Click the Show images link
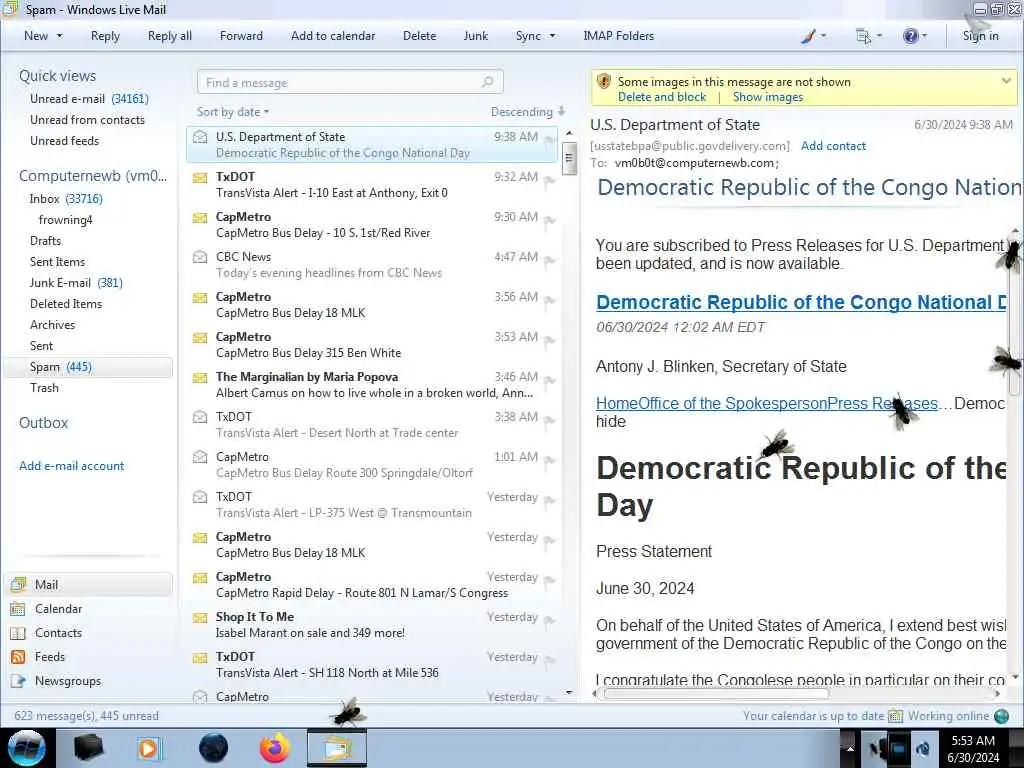Screen dimensions: 1024x768 tap(767, 97)
